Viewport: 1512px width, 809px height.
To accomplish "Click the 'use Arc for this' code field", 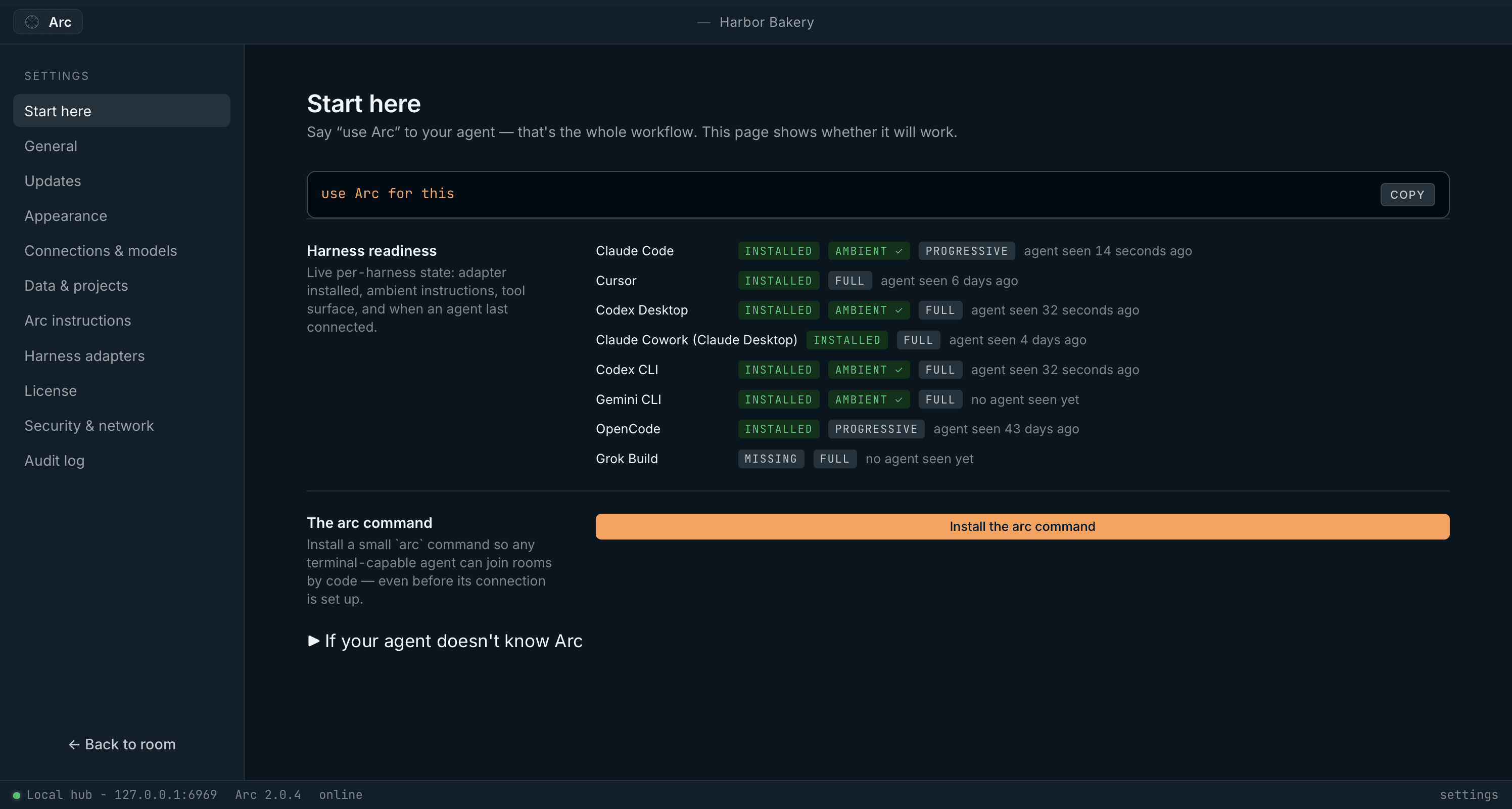I will pos(877,194).
